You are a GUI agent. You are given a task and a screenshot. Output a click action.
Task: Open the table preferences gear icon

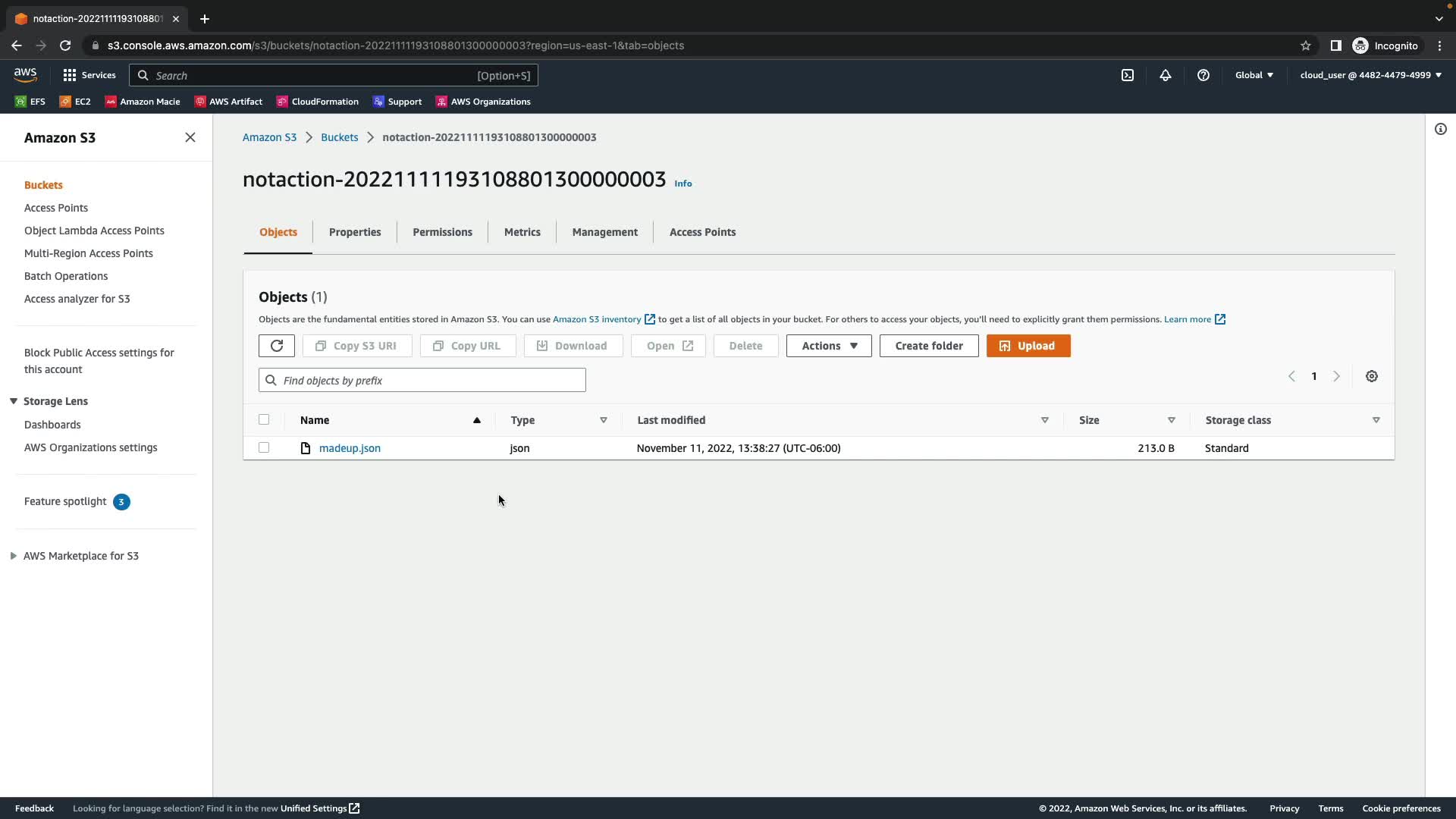1371,376
